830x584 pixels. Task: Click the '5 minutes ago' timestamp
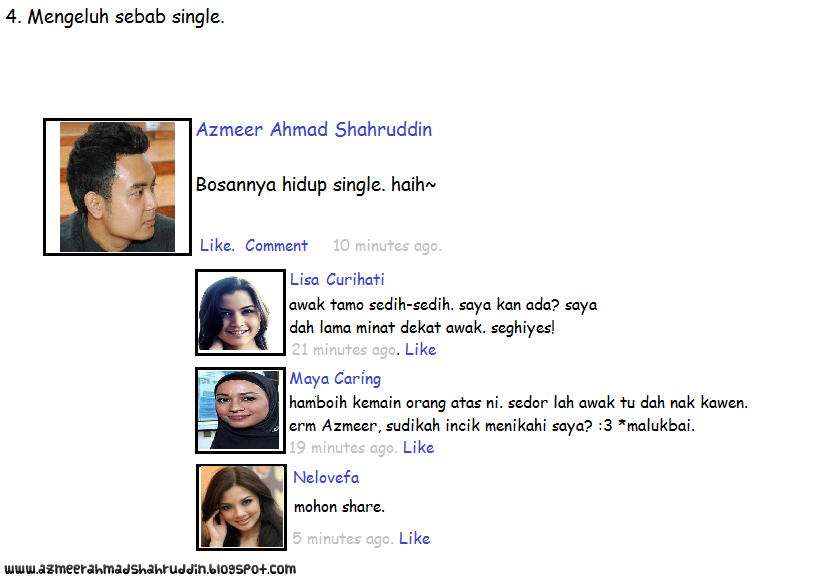click(342, 538)
